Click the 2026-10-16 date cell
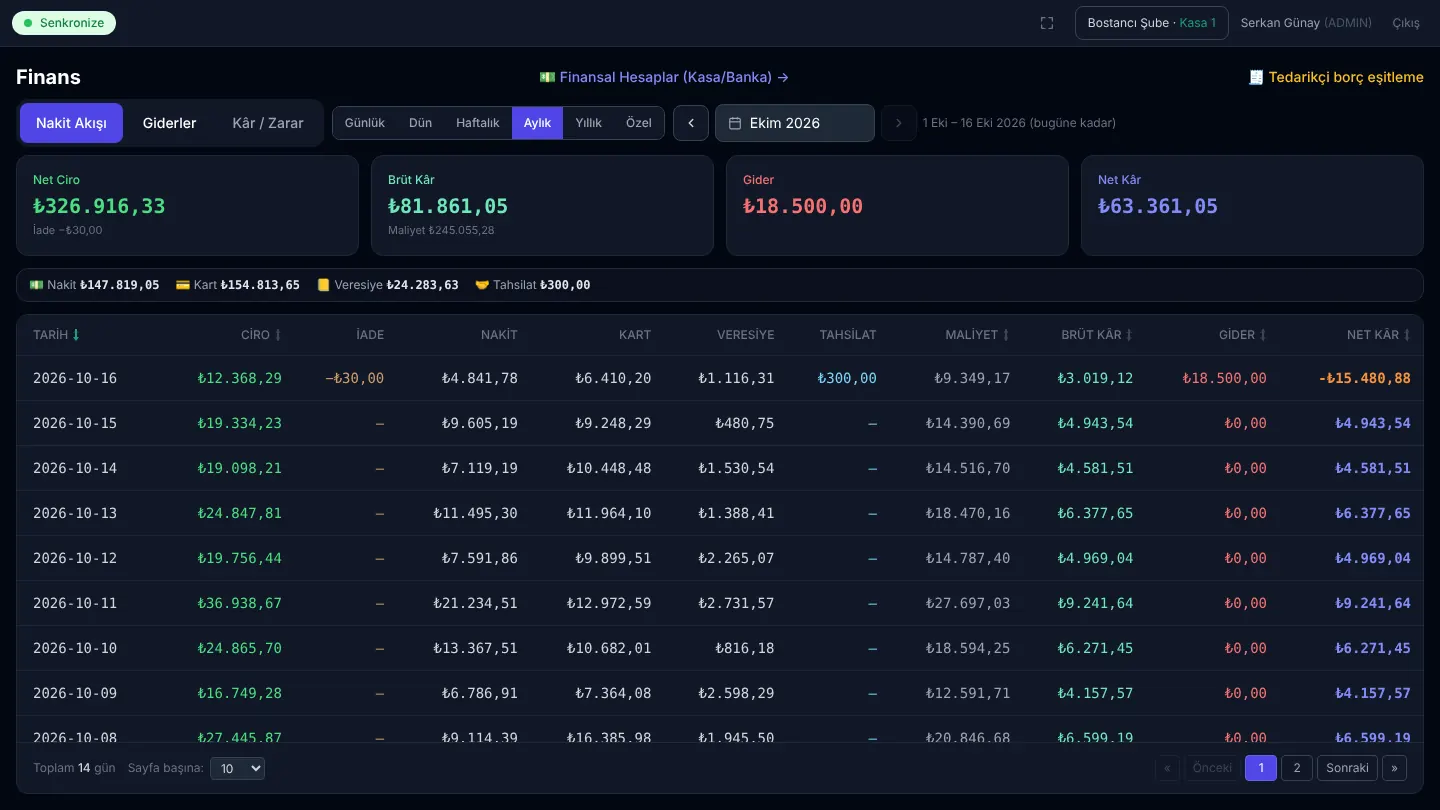The width and height of the screenshot is (1440, 810). coord(75,378)
